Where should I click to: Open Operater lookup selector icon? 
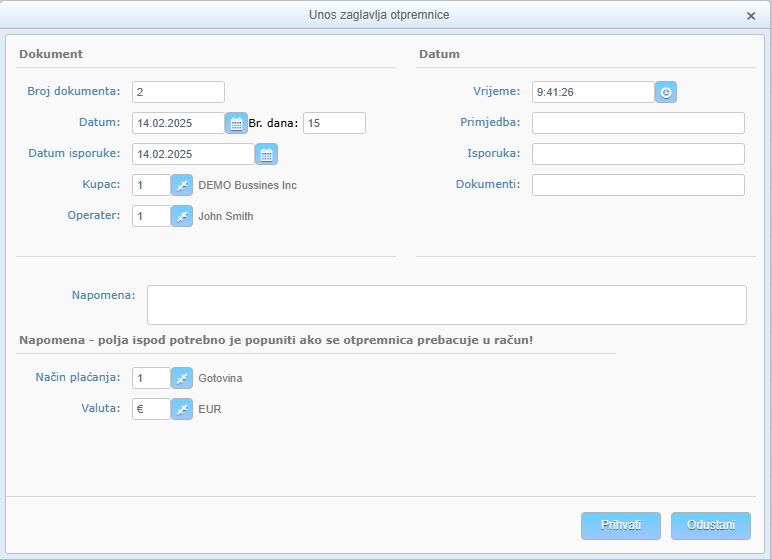click(x=182, y=216)
